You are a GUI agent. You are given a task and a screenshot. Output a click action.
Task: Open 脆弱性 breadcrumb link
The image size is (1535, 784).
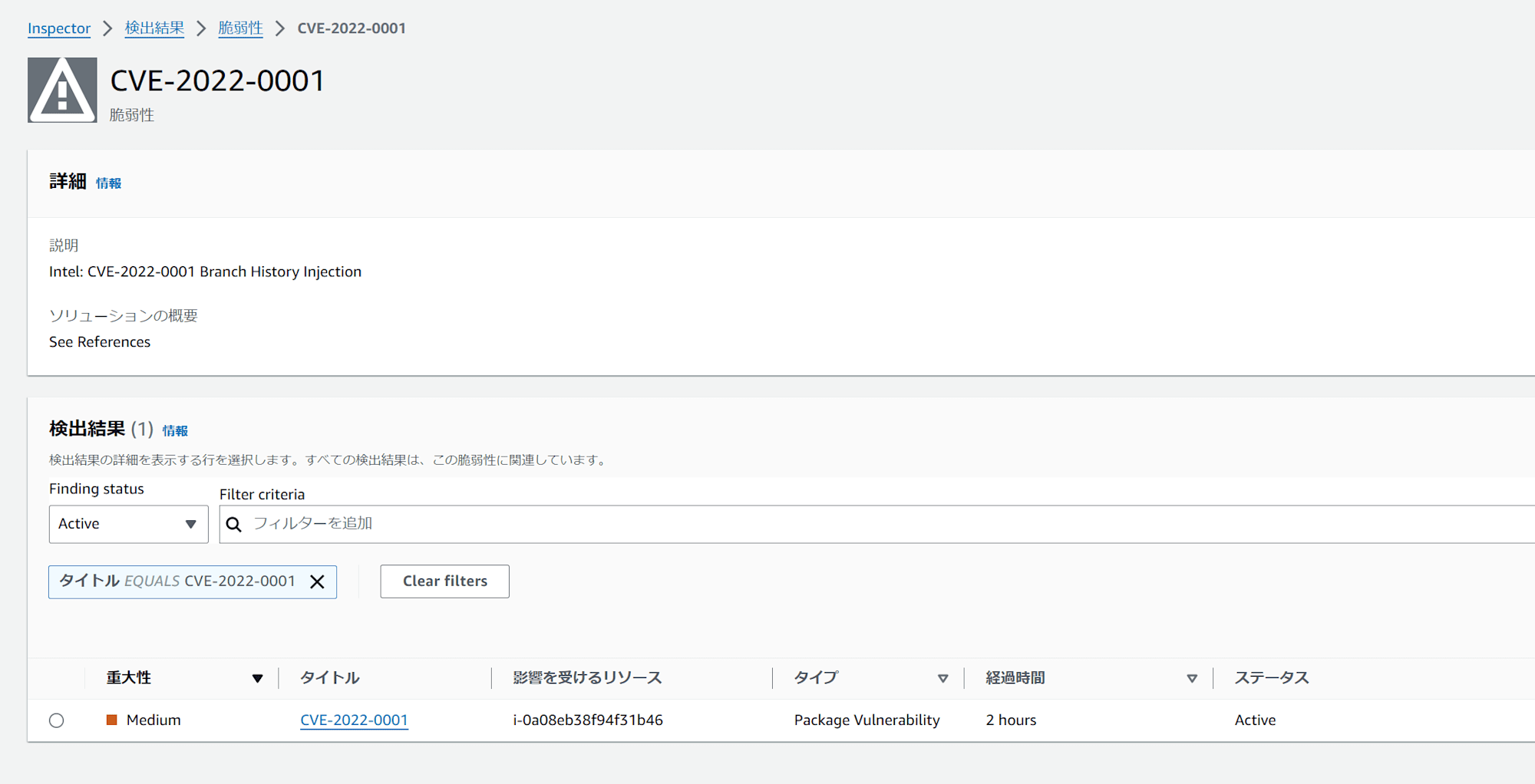coord(240,28)
